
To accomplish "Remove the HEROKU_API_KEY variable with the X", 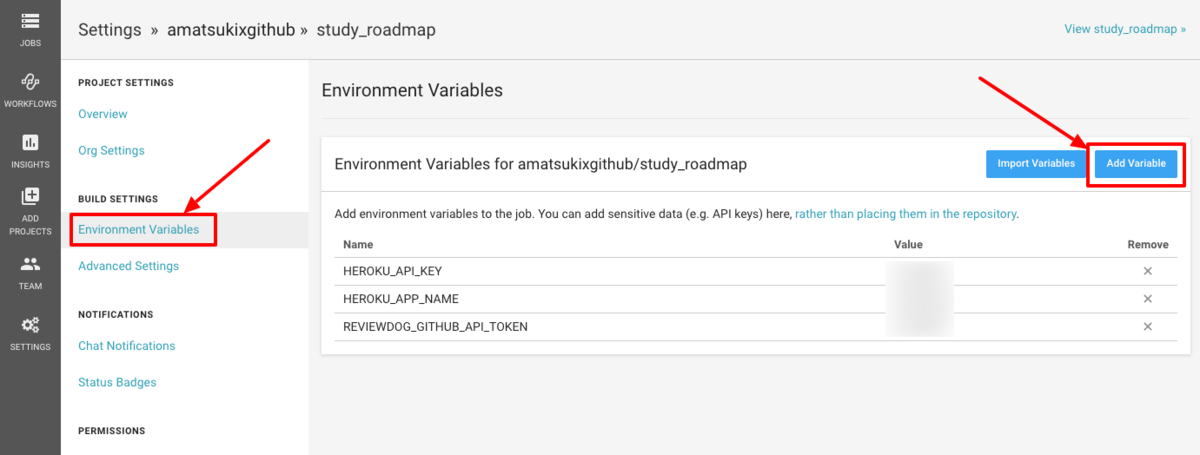I will 1148,271.
